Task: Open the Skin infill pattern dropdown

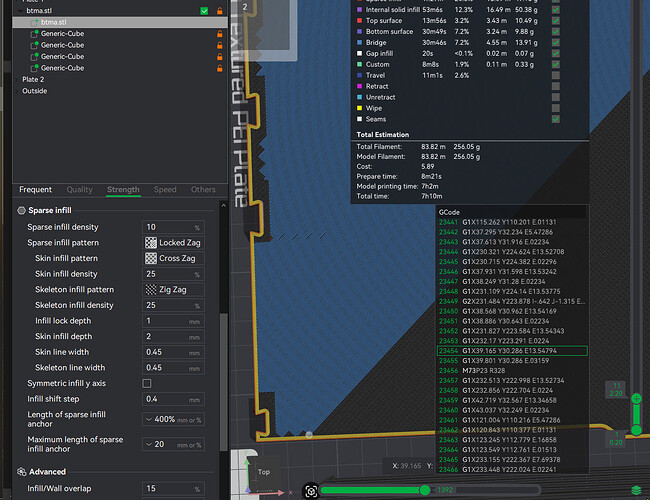Action: click(173, 258)
